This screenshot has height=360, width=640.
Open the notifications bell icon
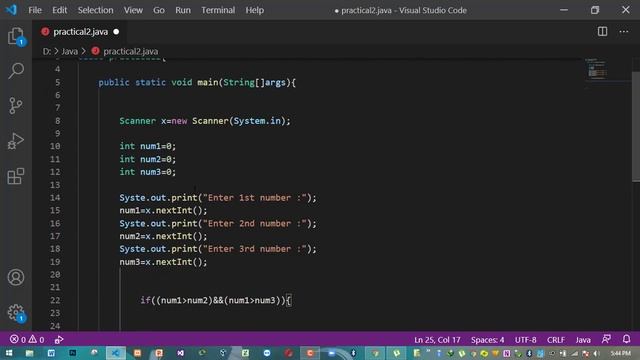coord(627,339)
